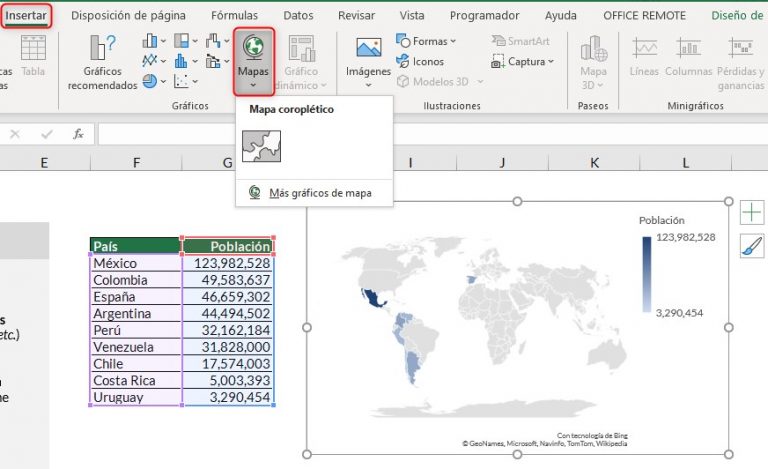Insert a line or area chart
The height and width of the screenshot is (469, 768).
154,61
